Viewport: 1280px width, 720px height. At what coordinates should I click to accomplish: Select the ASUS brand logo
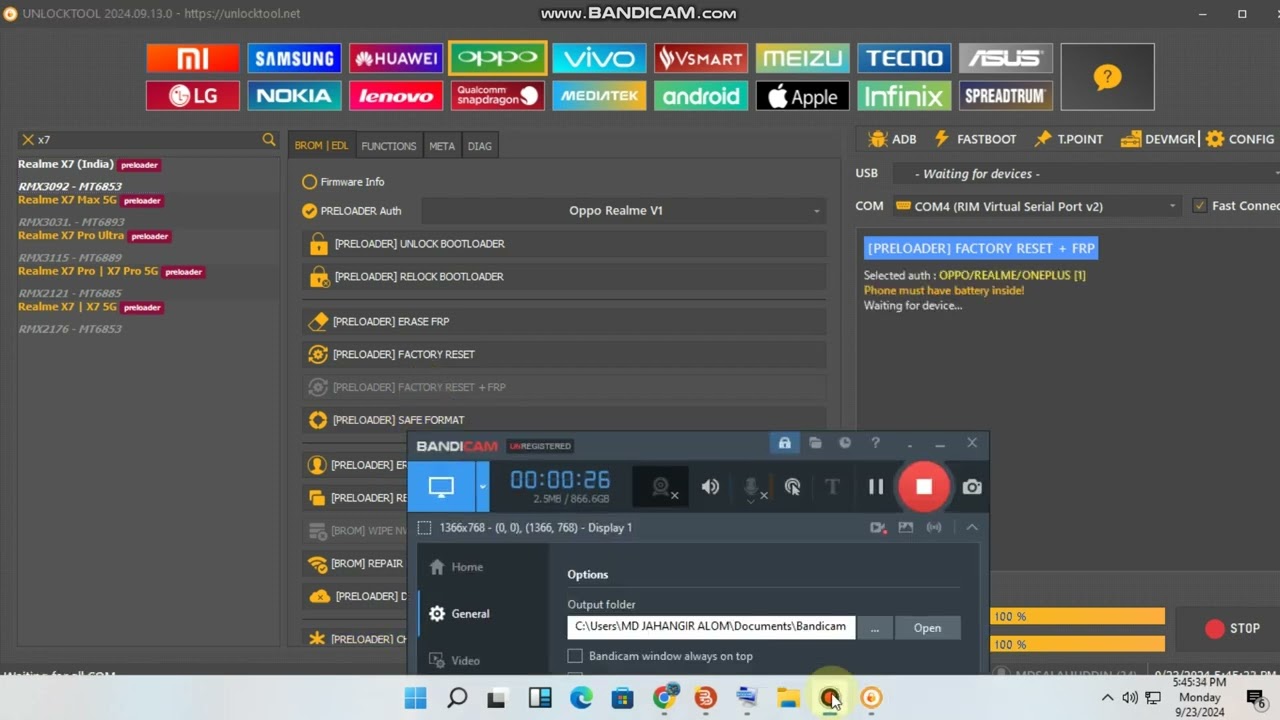point(1006,58)
